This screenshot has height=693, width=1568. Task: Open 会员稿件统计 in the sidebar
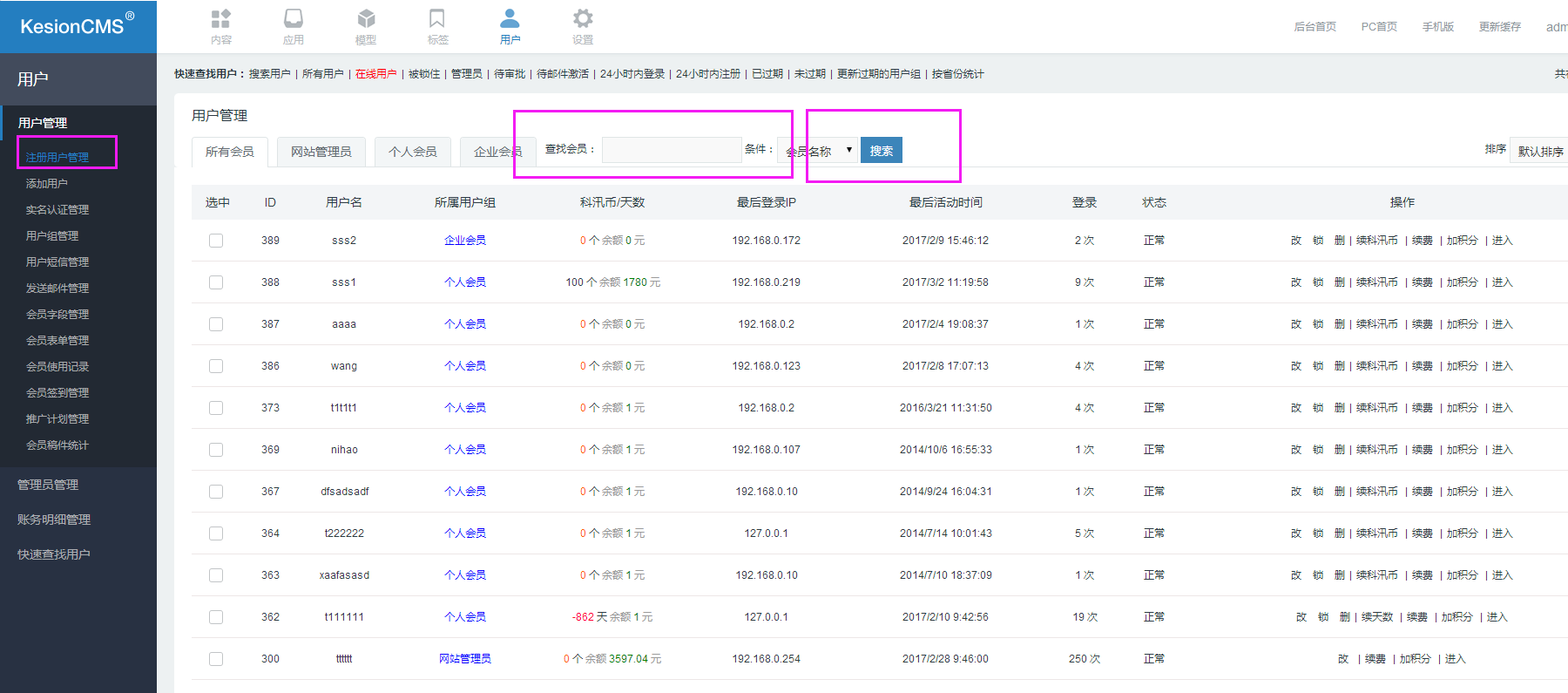tap(57, 445)
